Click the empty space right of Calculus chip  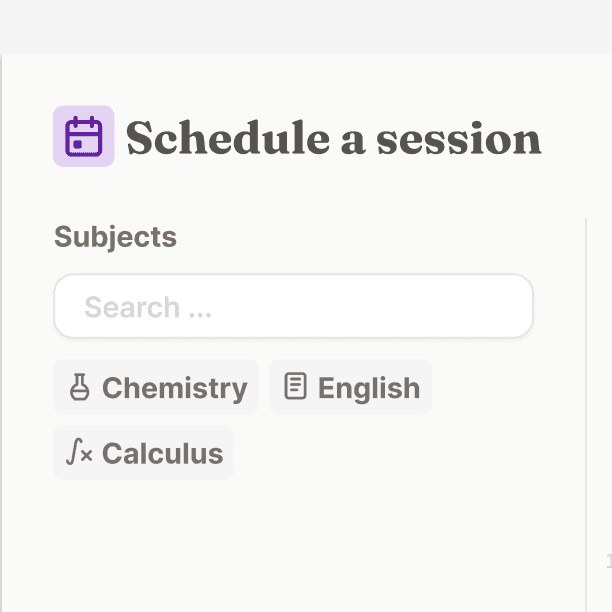coord(406,452)
